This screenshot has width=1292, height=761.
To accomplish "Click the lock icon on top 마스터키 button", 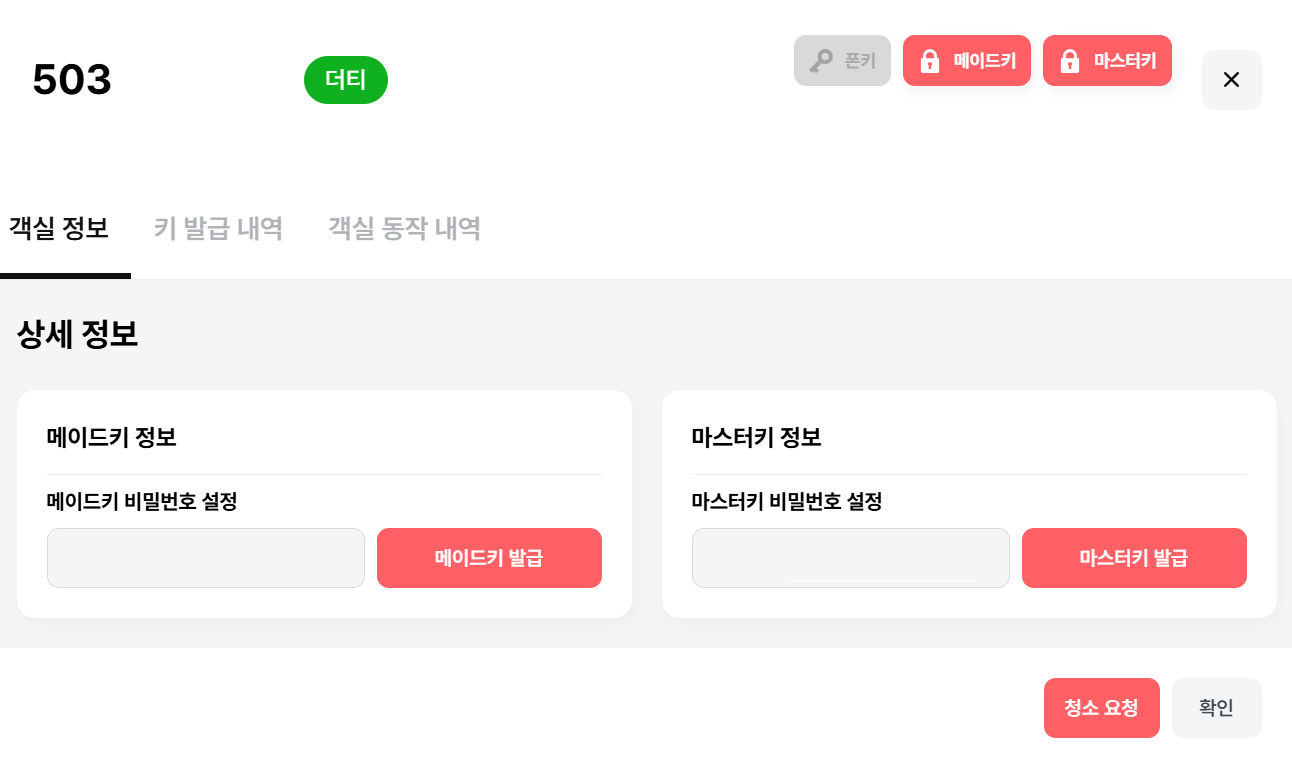I will (x=1070, y=61).
